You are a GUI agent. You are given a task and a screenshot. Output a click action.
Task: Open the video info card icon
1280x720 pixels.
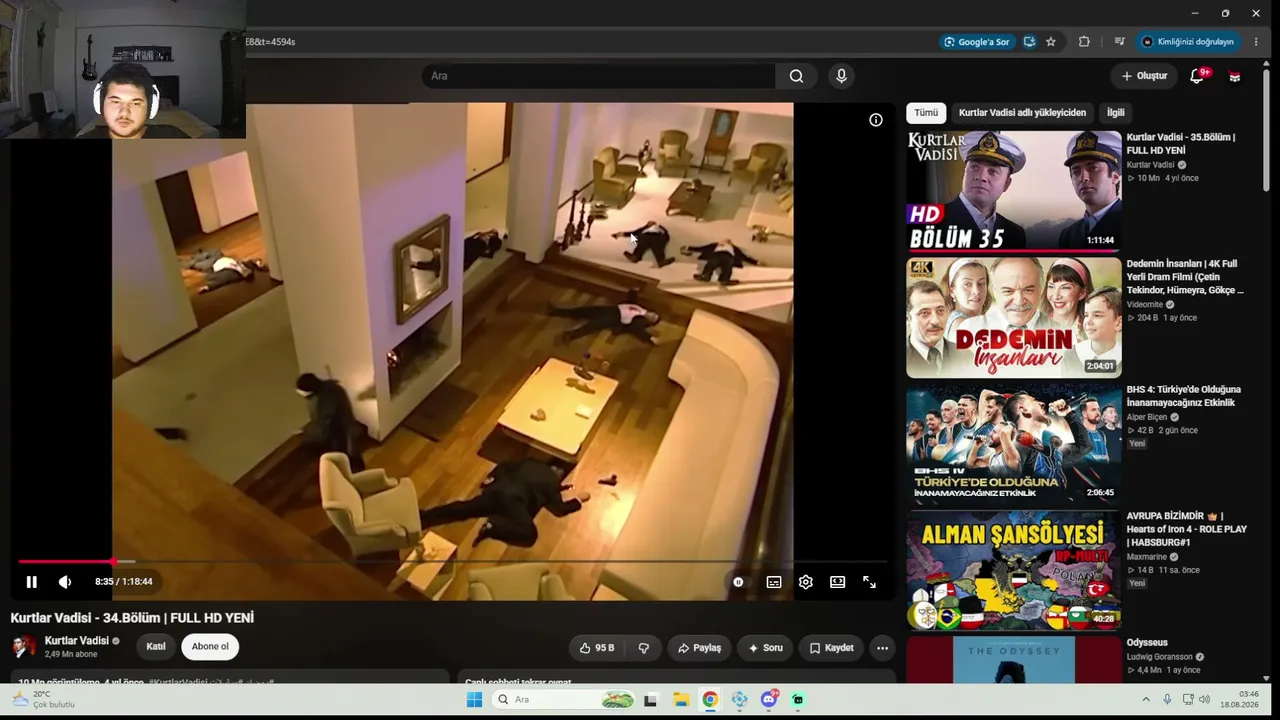pyautogui.click(x=876, y=120)
